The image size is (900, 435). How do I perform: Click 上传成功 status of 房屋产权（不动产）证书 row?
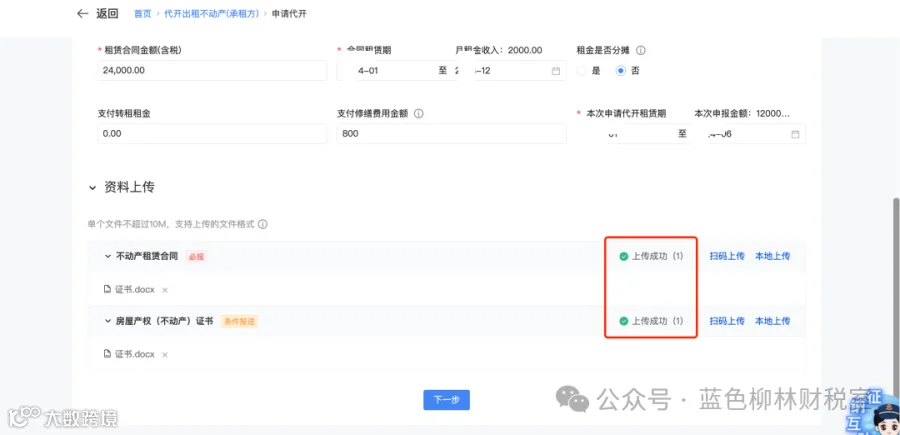click(x=651, y=321)
